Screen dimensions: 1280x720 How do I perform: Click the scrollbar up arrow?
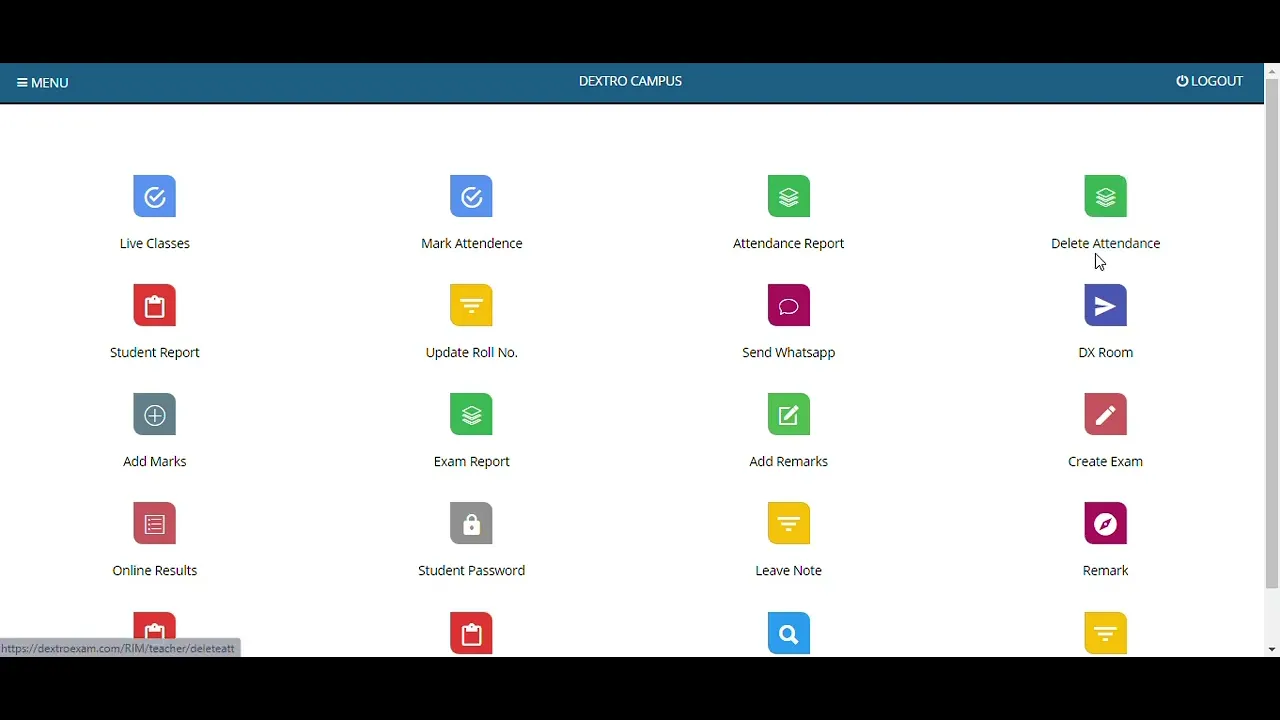click(x=1272, y=71)
